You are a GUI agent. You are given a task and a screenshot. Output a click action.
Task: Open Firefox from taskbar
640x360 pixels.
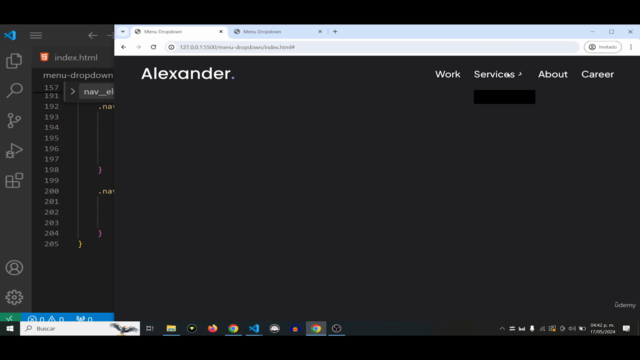pos(213,328)
